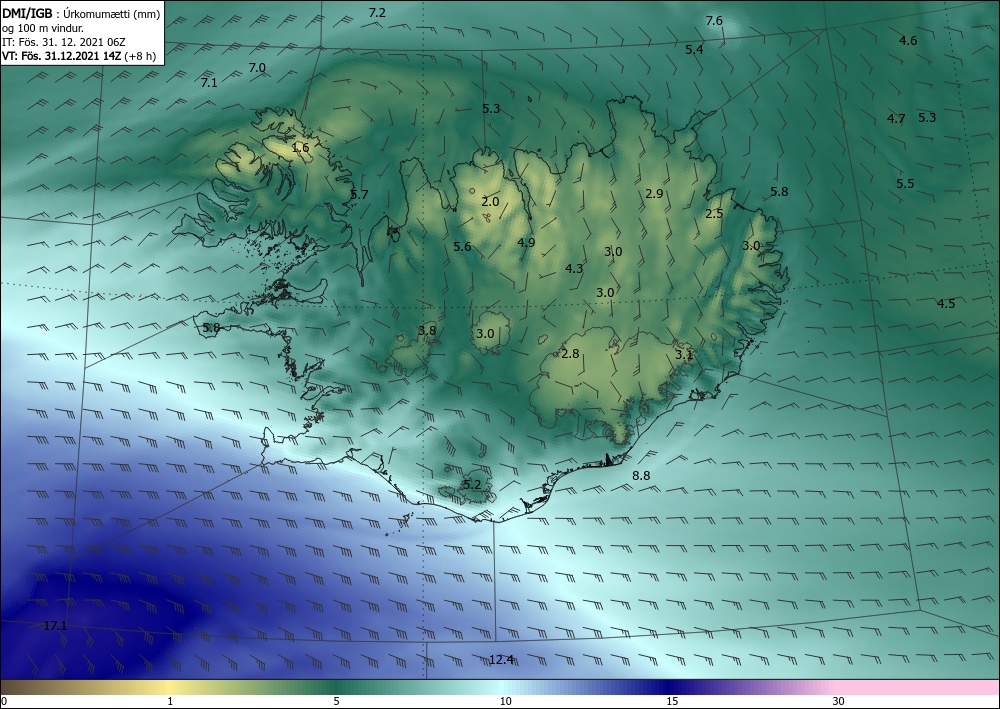The image size is (1000, 709).
Task: Click the 3.8 value over the western glacier
Action: point(427,330)
